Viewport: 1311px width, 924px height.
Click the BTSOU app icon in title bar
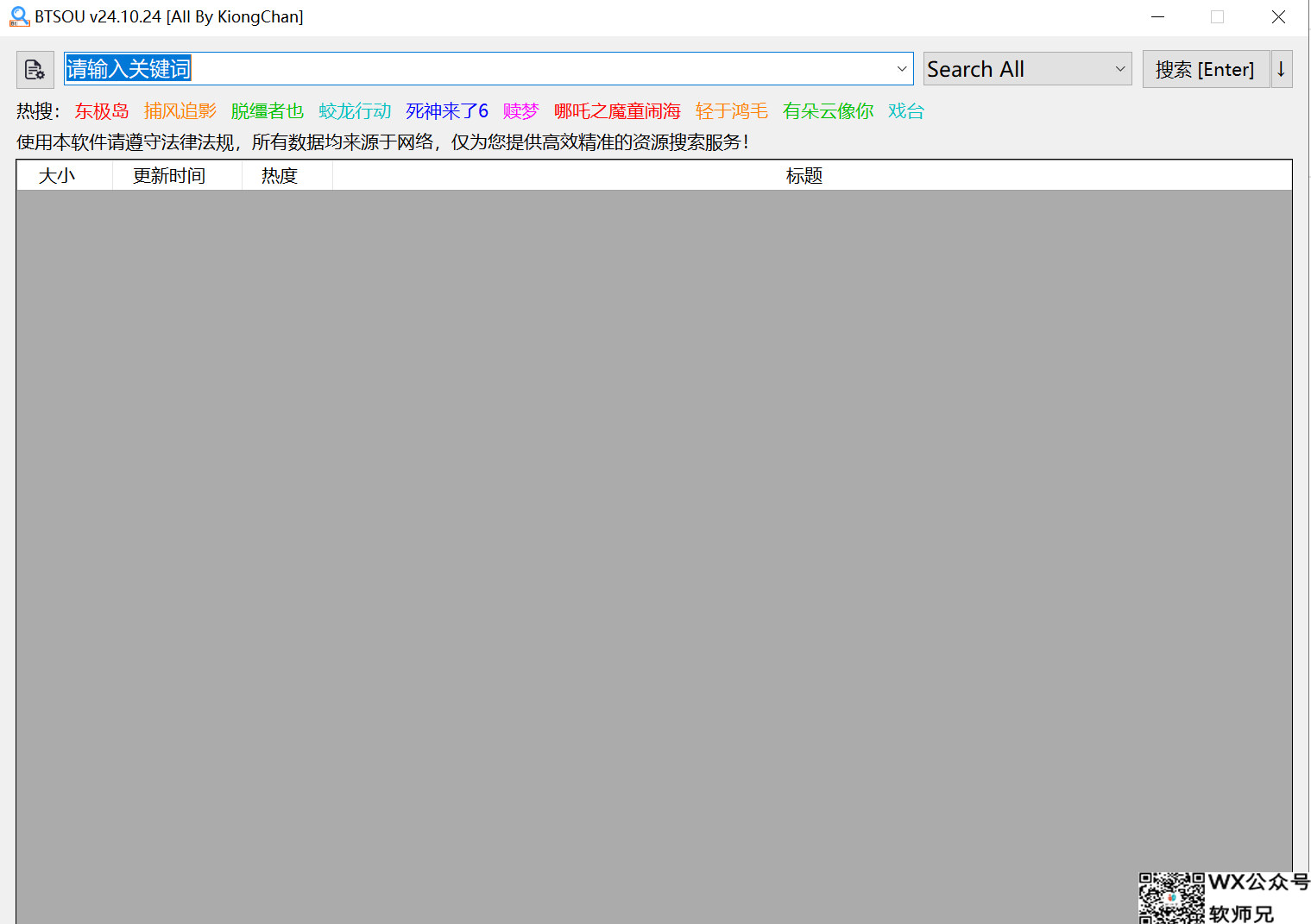coord(19,16)
